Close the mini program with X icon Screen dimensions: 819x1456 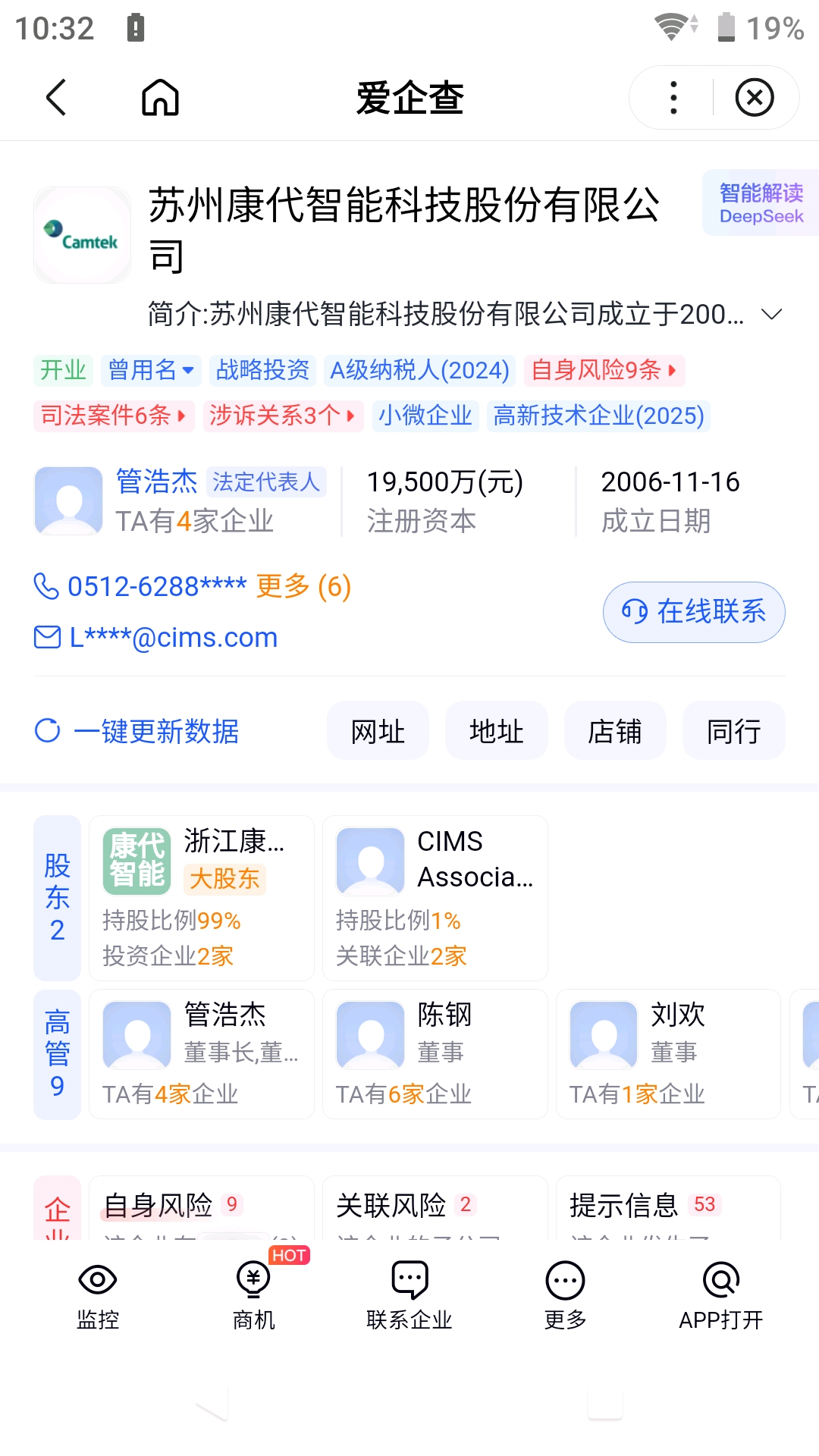click(x=755, y=97)
